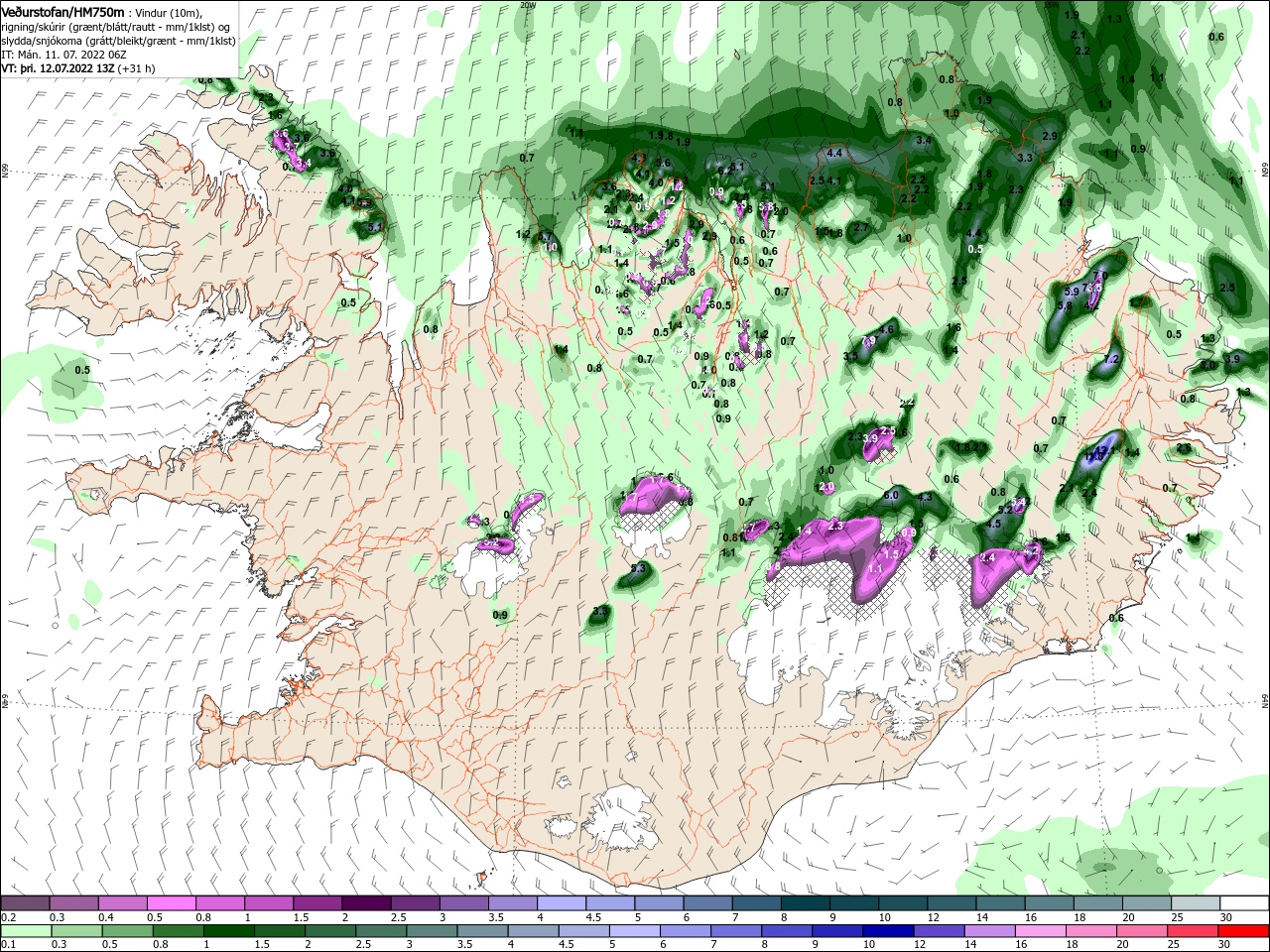Click the 'Vindur (10m)' label in header

[x=167, y=12]
